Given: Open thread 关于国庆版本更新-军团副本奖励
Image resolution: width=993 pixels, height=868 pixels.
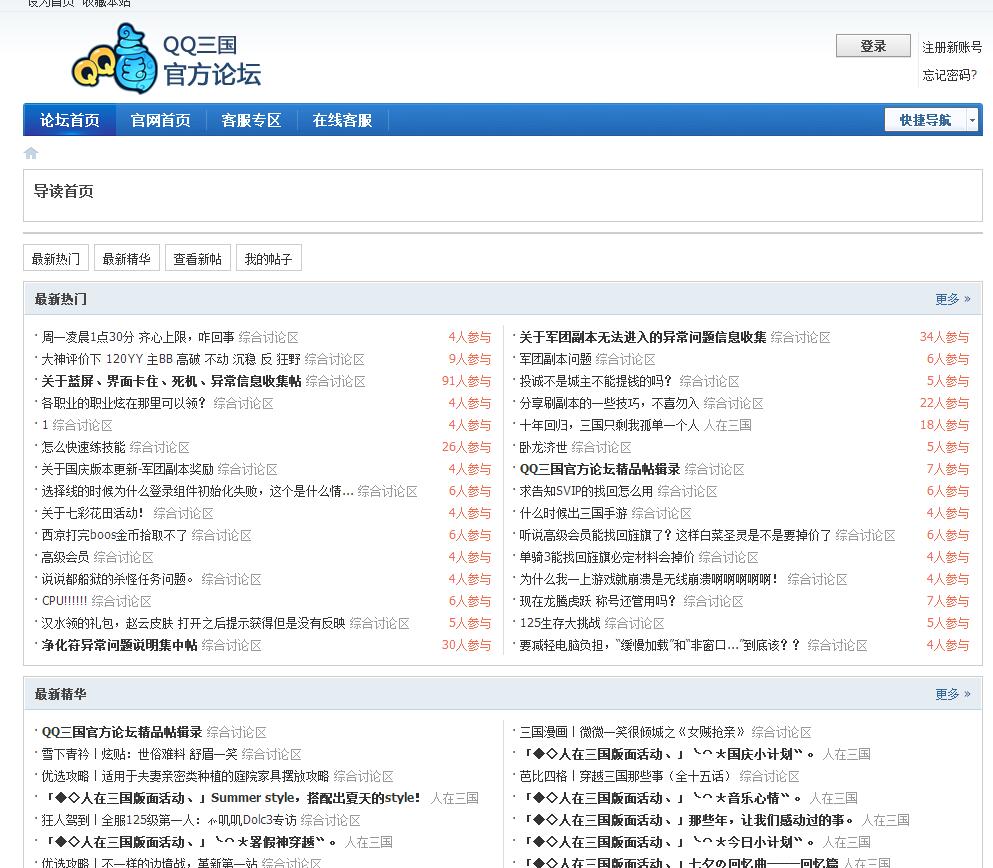Looking at the screenshot, I should point(128,469).
